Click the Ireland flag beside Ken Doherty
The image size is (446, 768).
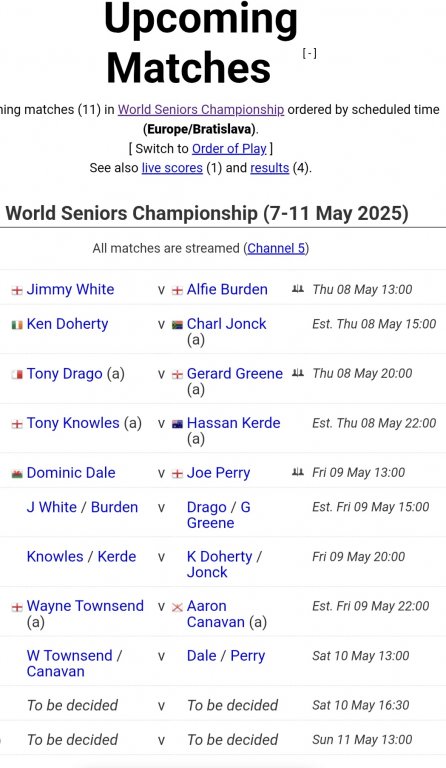coord(17,325)
